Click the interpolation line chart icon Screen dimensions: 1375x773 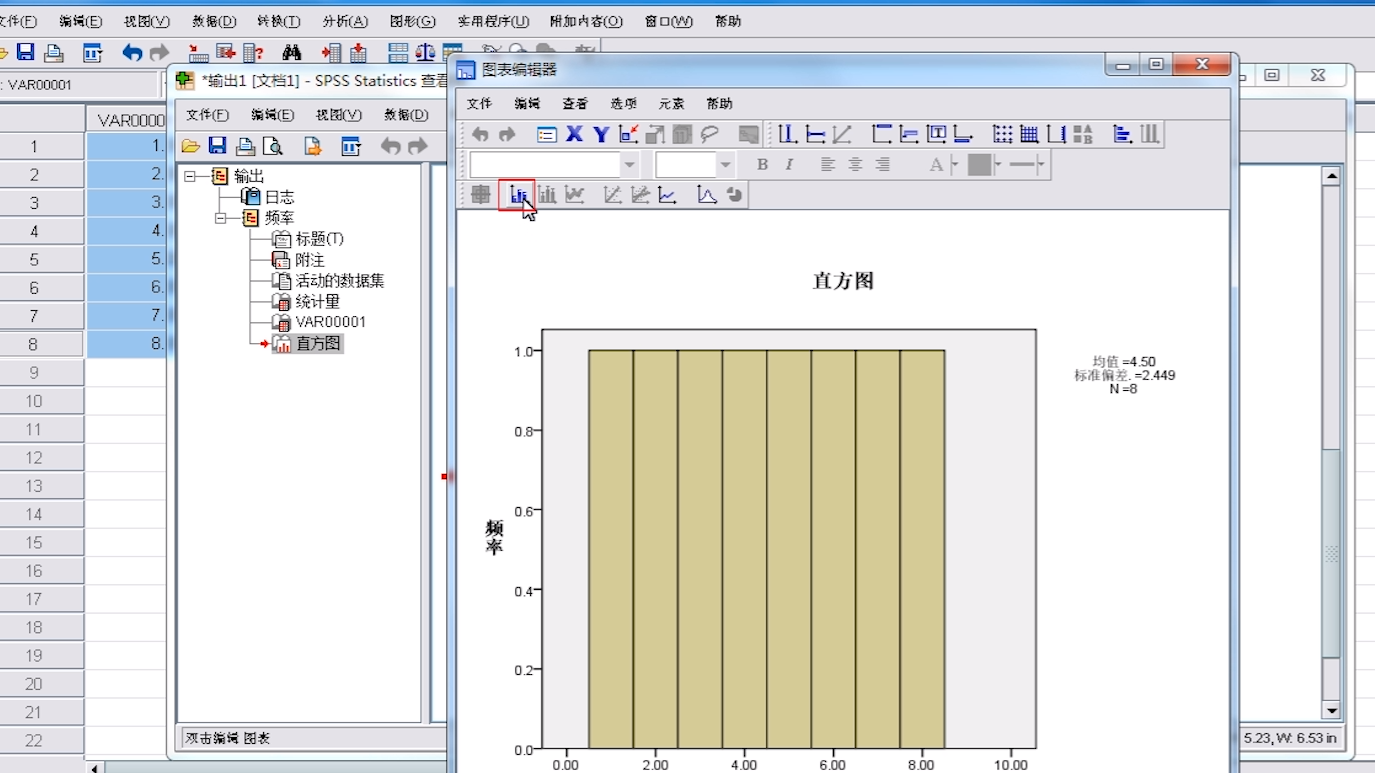(x=667, y=195)
